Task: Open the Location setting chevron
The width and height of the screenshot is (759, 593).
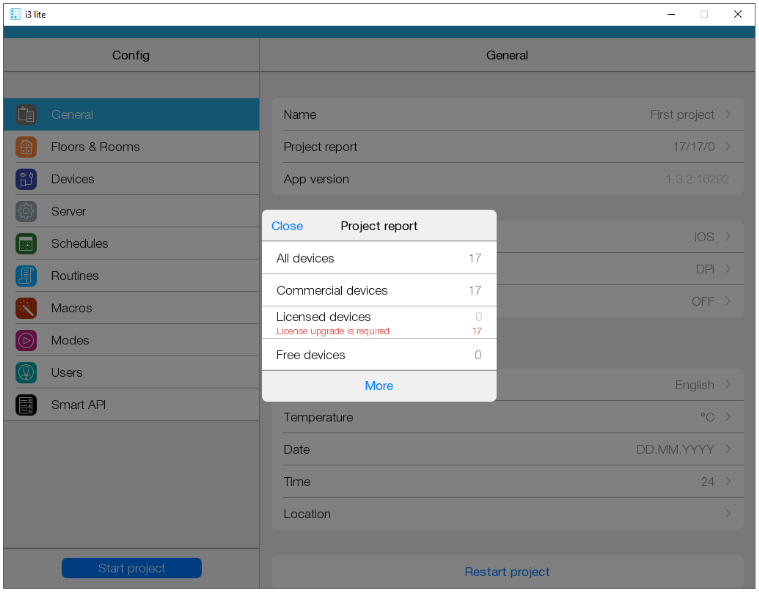Action: tap(728, 514)
